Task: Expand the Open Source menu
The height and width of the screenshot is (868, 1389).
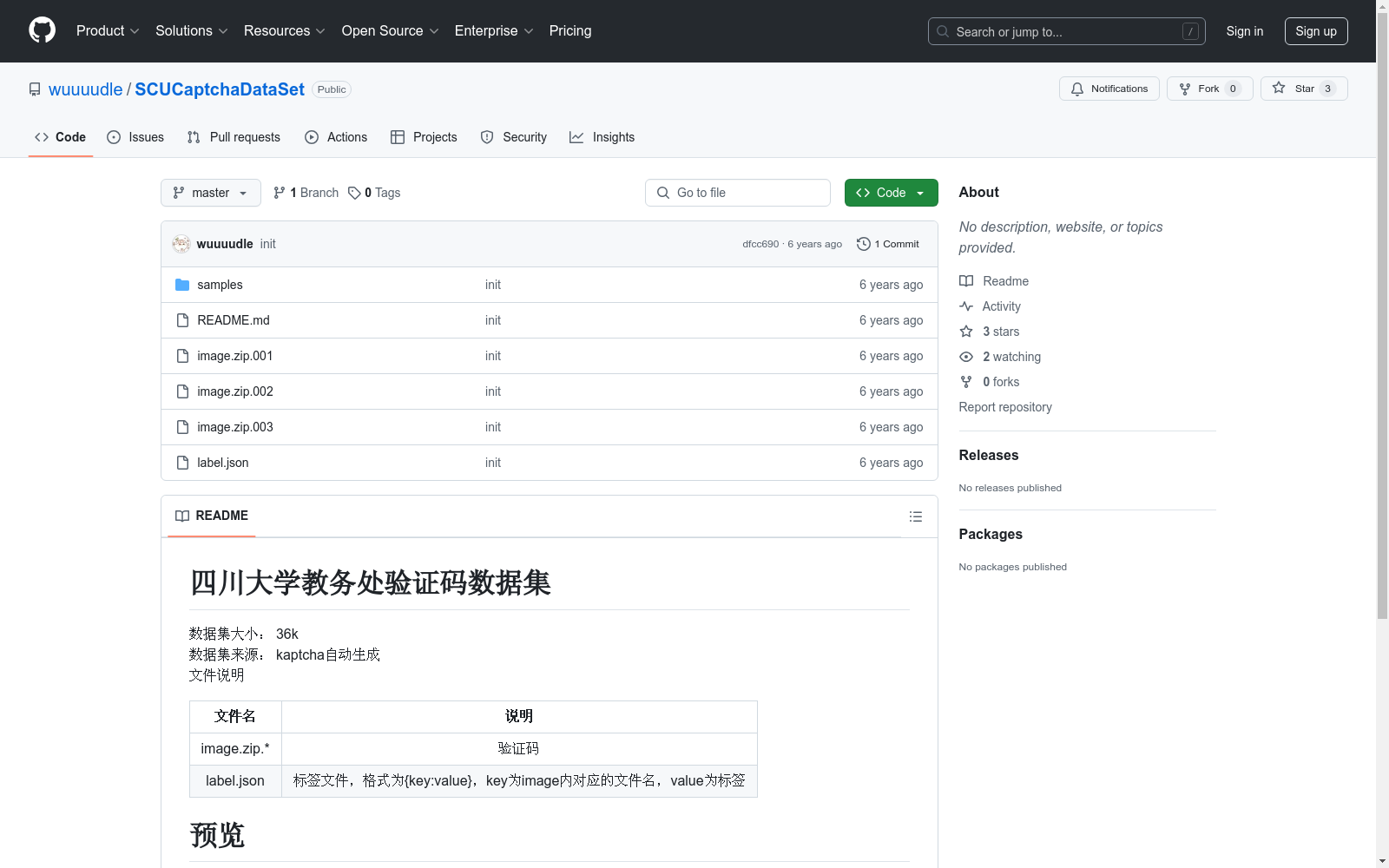Action: (x=391, y=30)
